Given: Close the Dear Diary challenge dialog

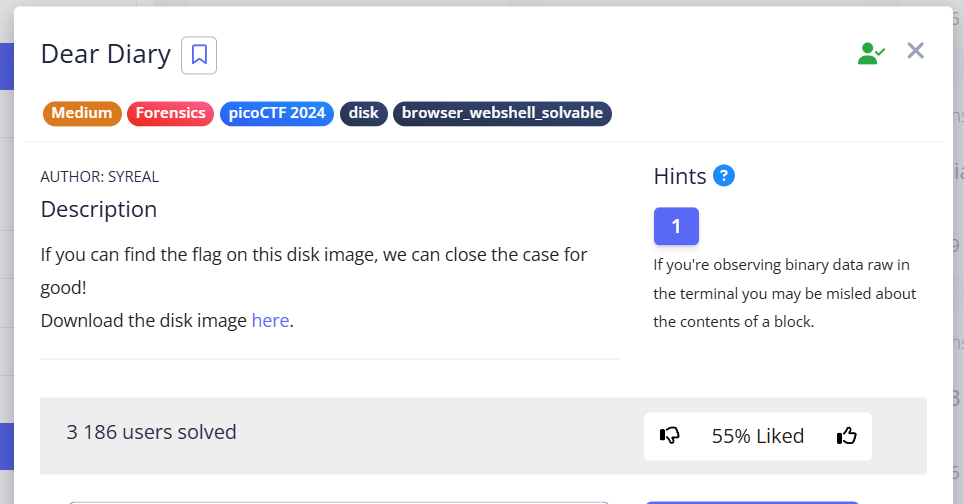Looking at the screenshot, I should point(915,51).
